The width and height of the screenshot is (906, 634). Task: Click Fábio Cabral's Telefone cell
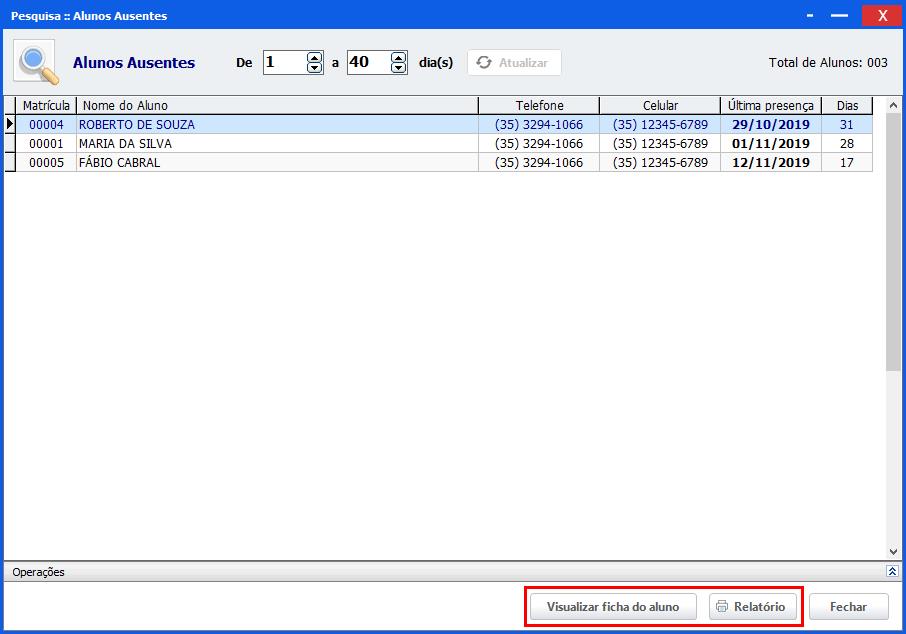tap(539, 162)
